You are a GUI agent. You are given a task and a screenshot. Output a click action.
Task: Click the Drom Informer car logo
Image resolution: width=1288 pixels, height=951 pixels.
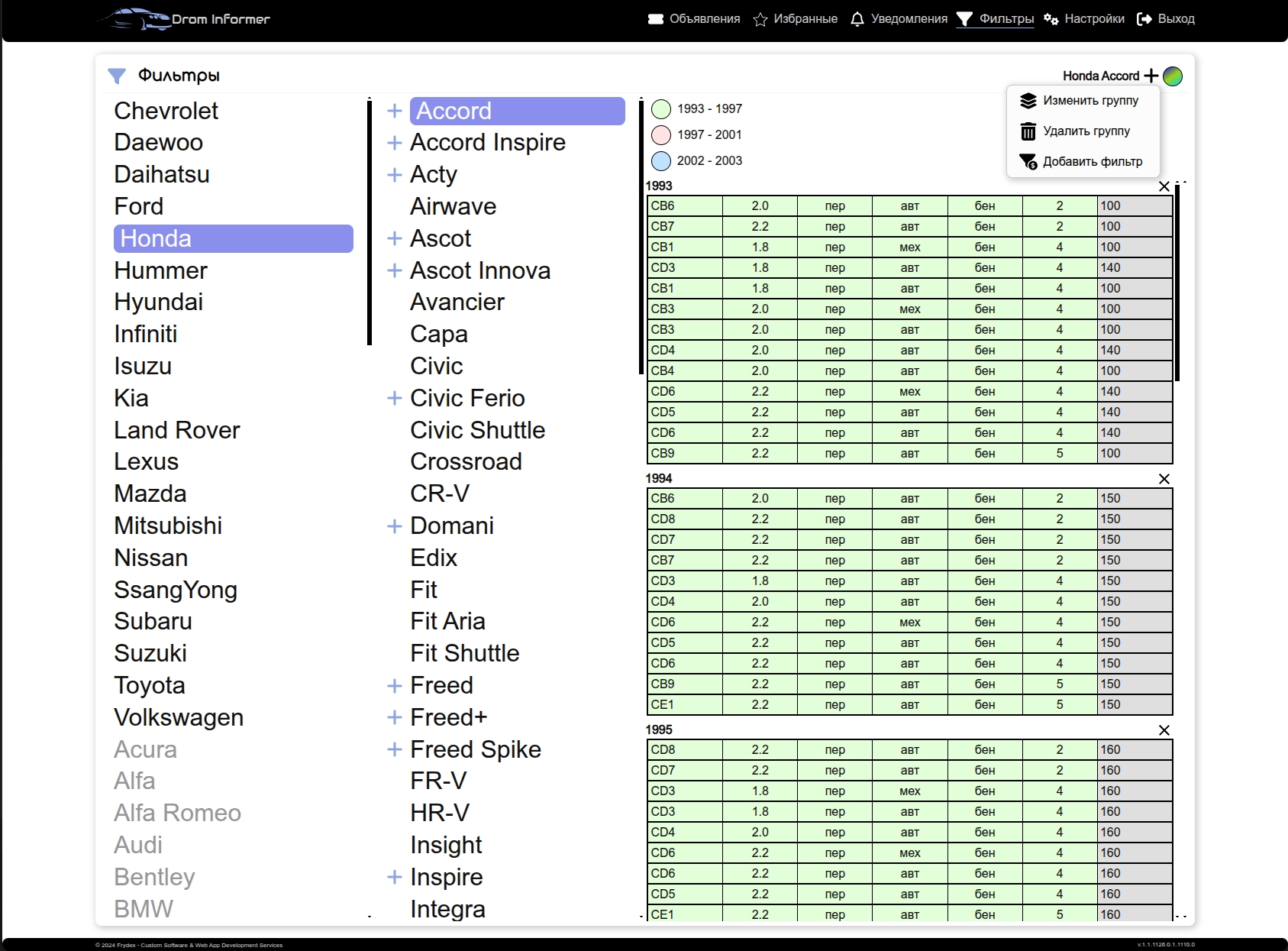coord(184,18)
